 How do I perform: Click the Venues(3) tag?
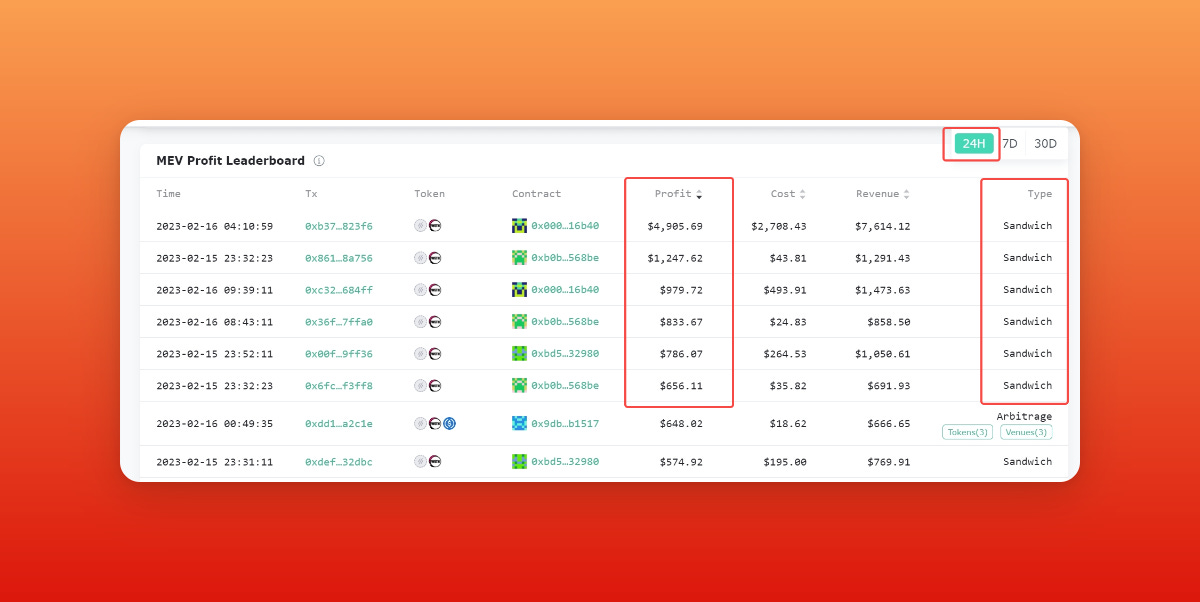point(1026,432)
